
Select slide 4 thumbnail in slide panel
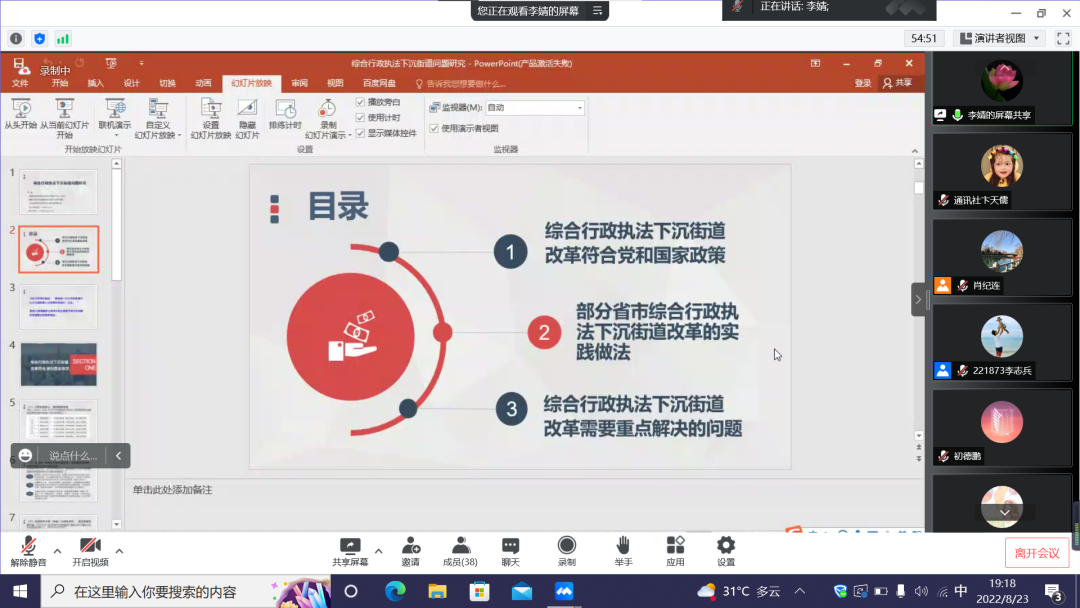[x=59, y=364]
